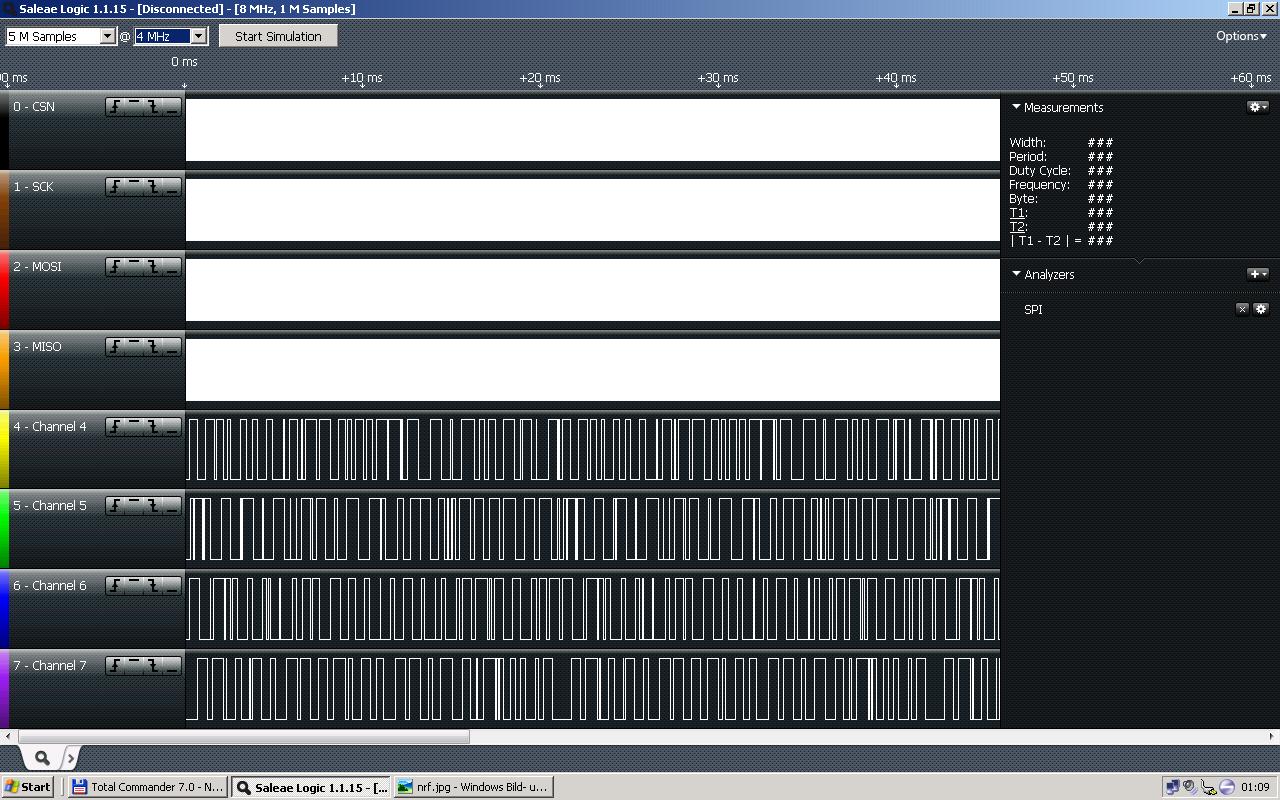This screenshot has height=800, width=1280.
Task: Set high level trigger on SCK channel
Action: [134, 187]
